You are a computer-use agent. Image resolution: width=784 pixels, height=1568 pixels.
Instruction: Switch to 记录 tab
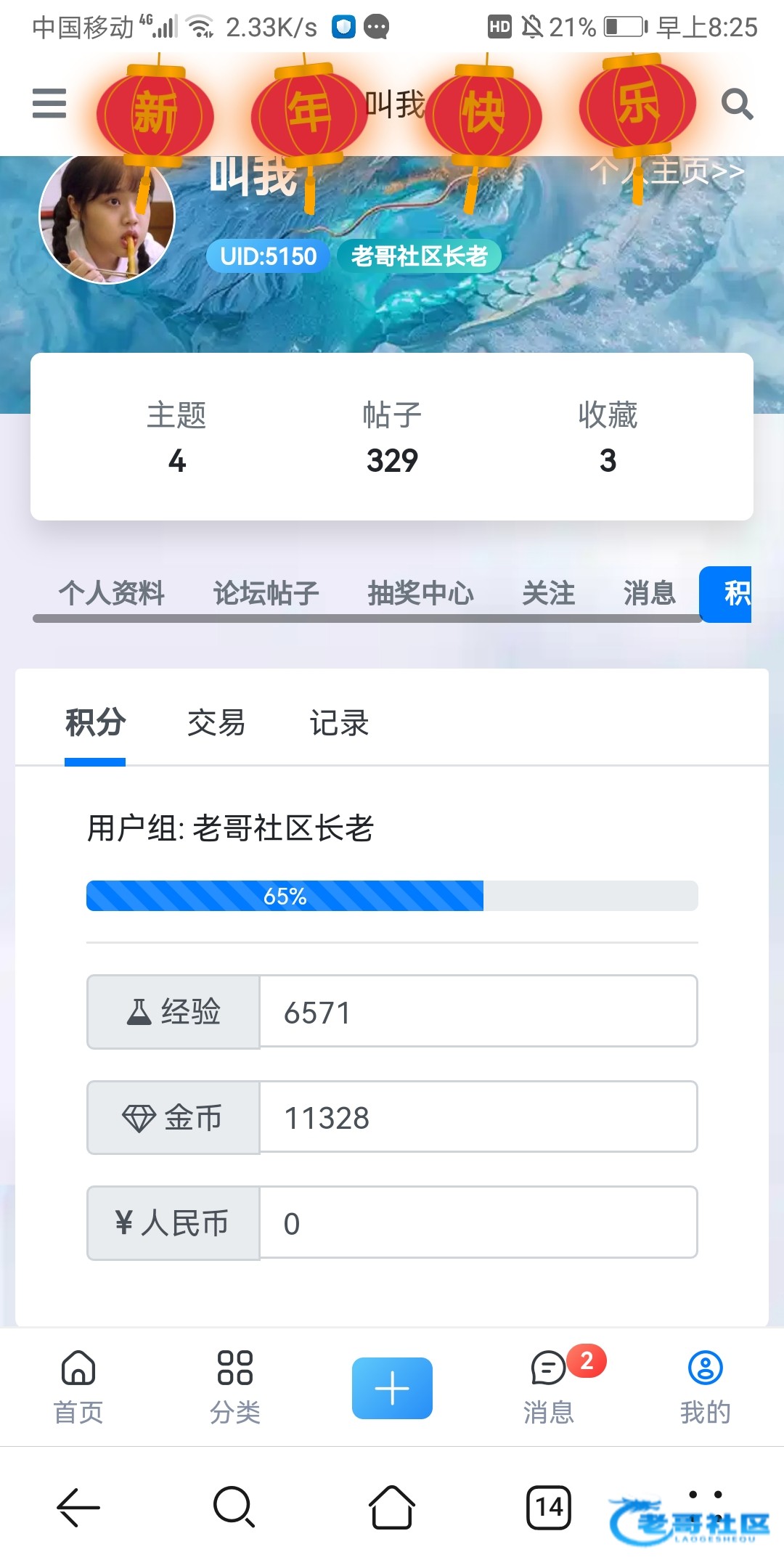339,723
